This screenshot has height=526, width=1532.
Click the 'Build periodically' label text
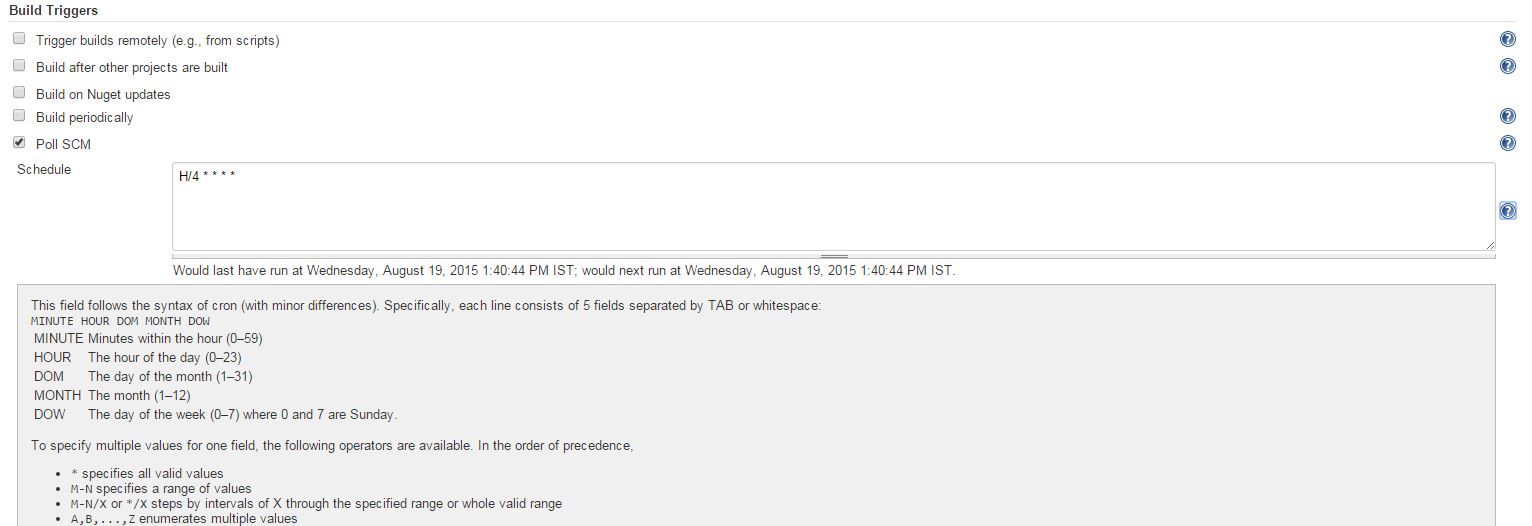[84, 118]
